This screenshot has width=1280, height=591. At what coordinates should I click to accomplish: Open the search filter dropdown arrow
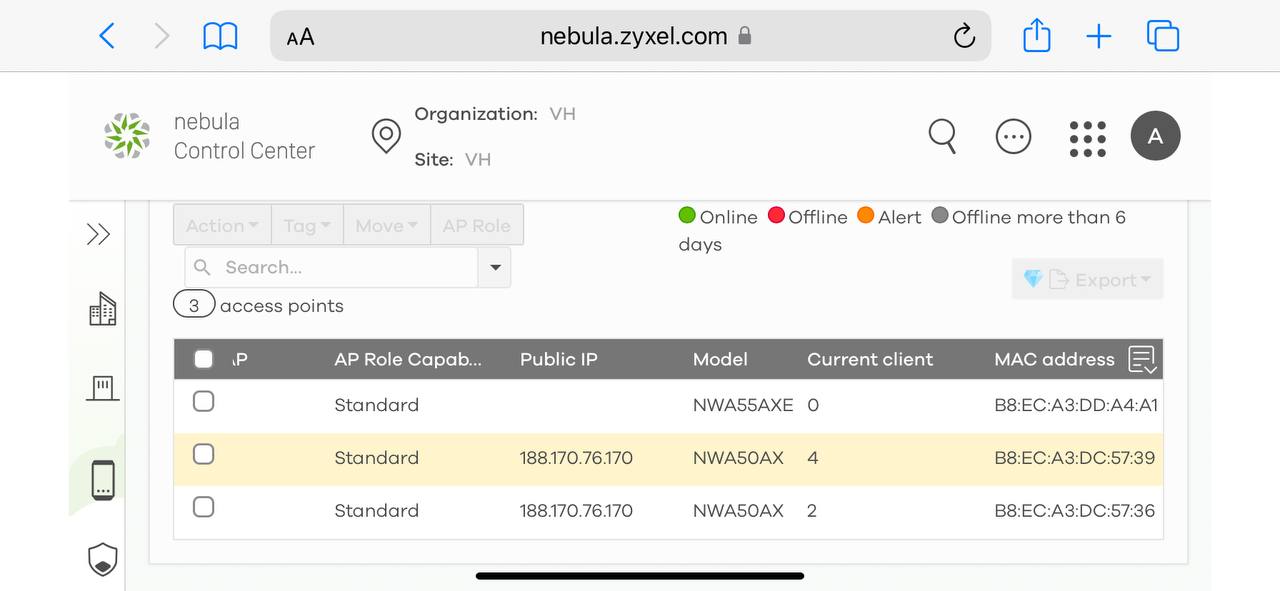495,268
